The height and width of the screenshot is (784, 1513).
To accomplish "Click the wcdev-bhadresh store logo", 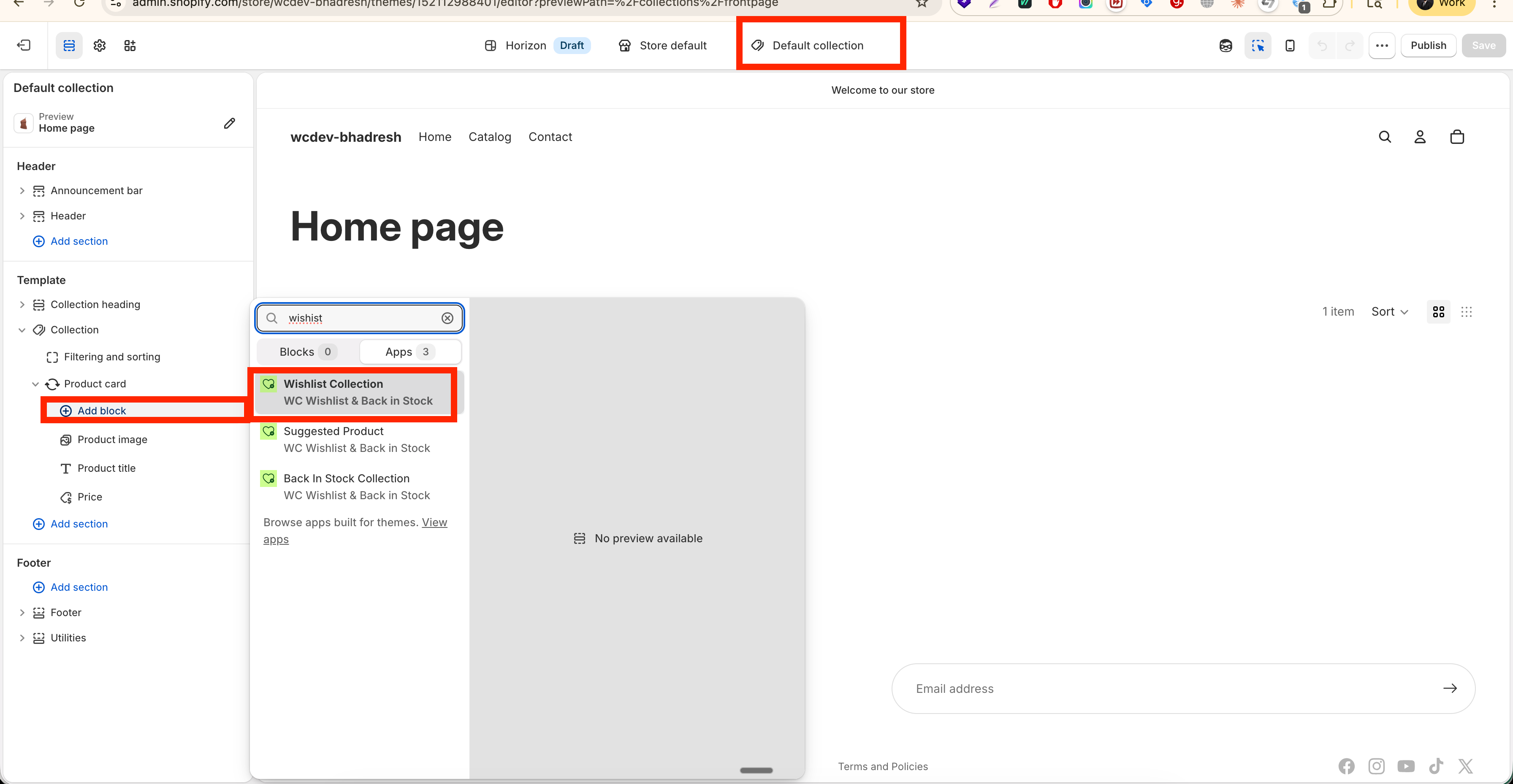I will point(345,137).
